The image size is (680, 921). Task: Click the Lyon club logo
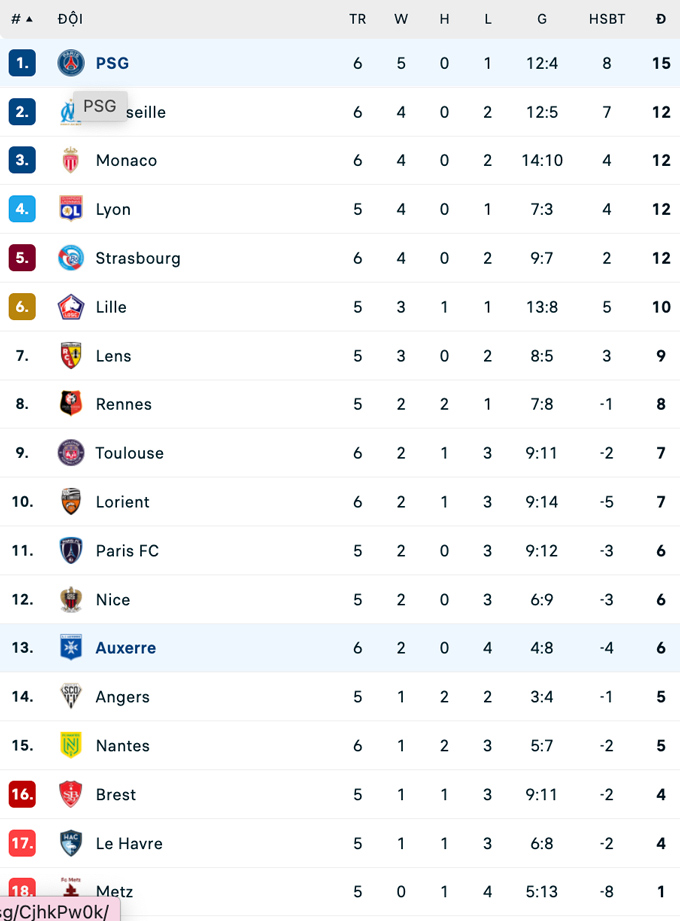tap(71, 209)
